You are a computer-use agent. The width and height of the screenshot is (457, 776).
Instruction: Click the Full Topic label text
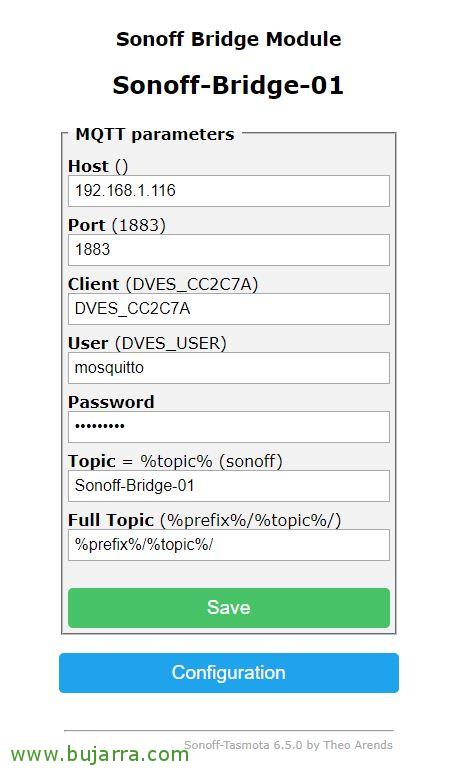point(111,520)
